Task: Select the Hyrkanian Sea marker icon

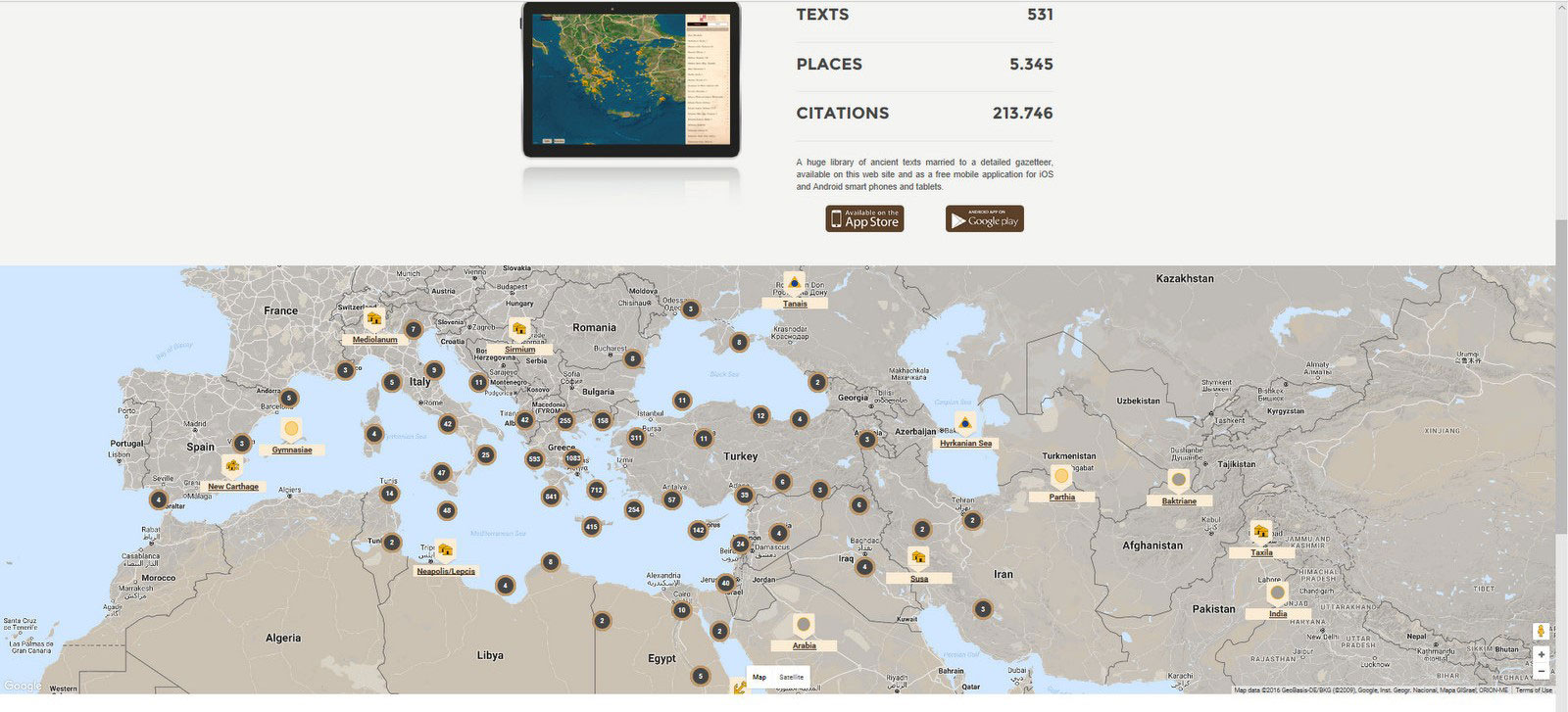Action: point(965,423)
